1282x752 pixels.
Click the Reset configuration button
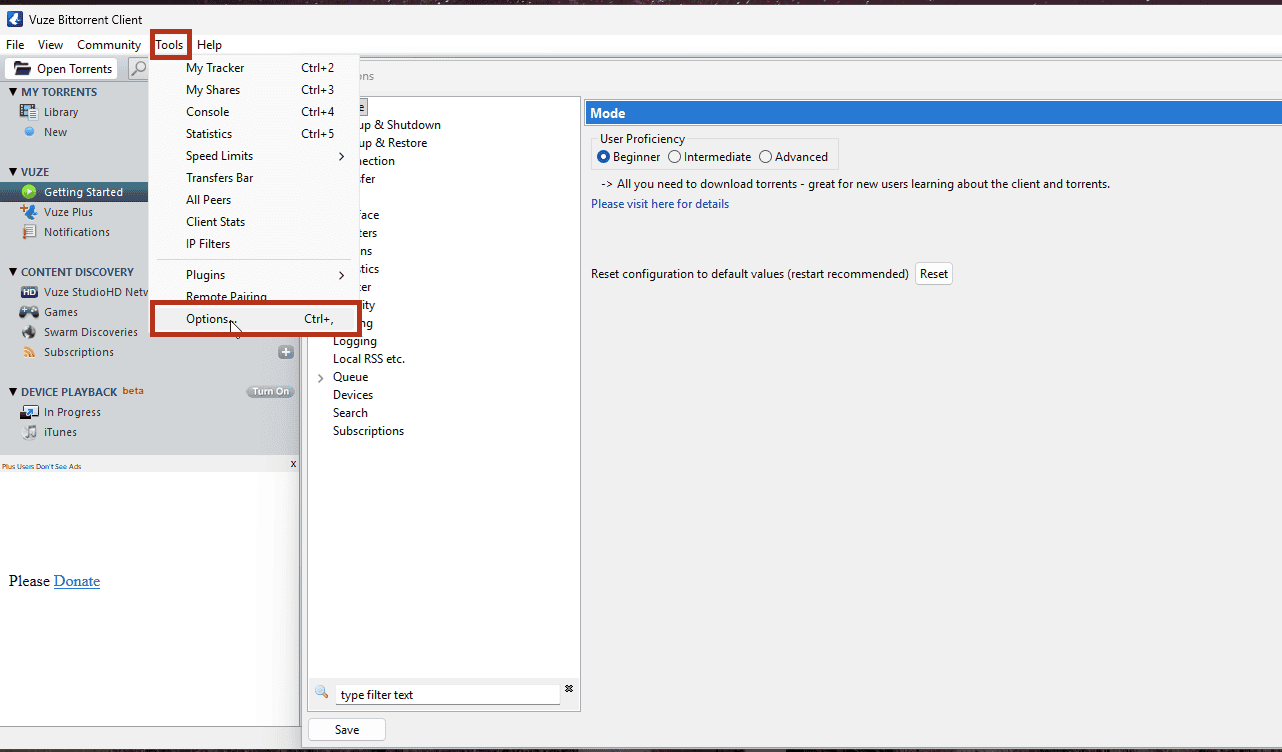934,274
